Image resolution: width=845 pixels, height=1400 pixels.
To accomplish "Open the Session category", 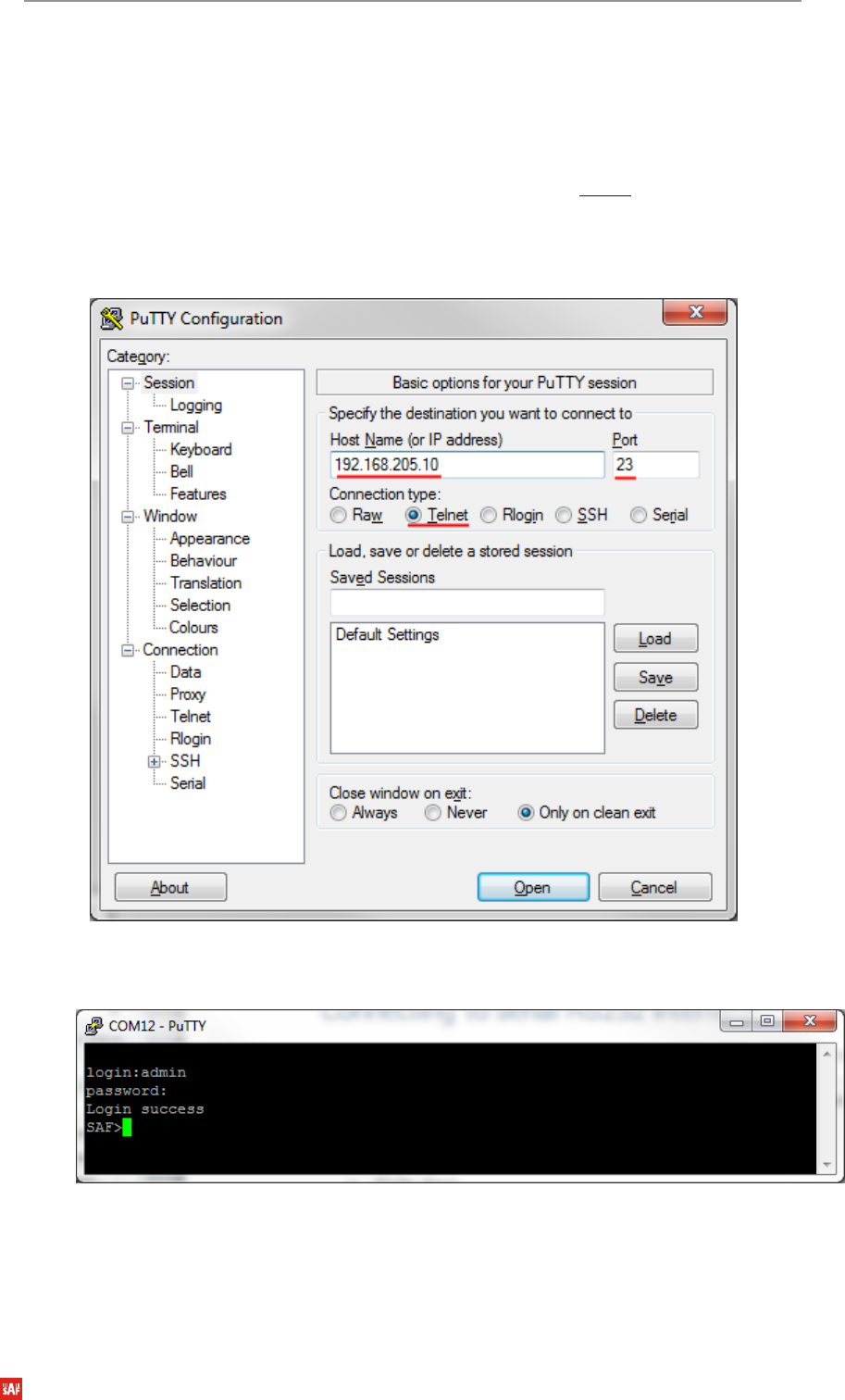I will click(x=168, y=383).
